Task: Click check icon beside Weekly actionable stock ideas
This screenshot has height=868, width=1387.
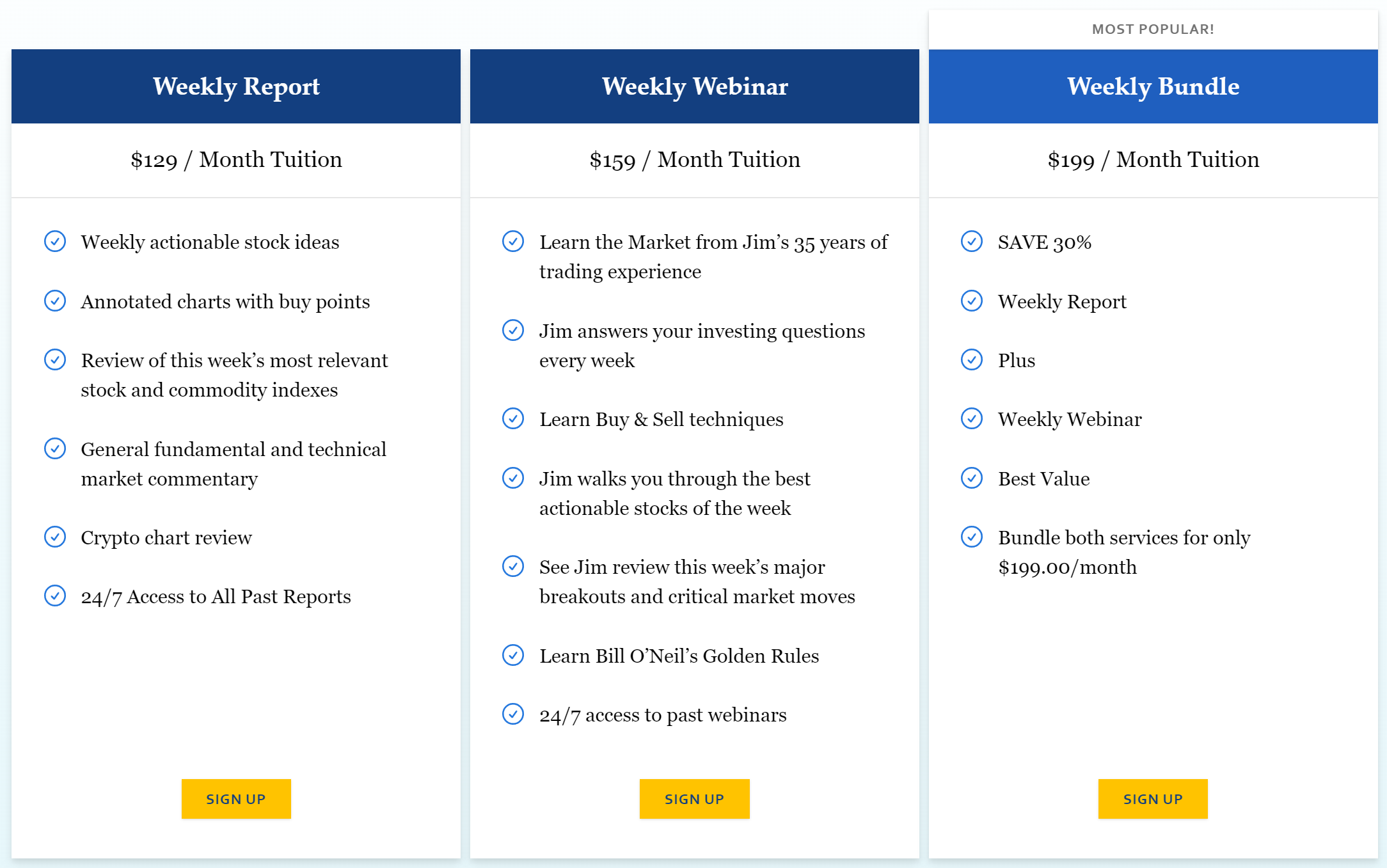Action: 55,241
